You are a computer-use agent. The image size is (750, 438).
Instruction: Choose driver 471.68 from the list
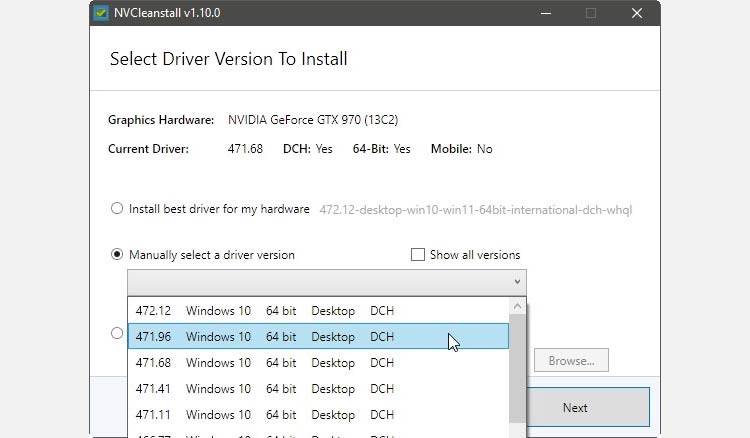click(x=318, y=362)
